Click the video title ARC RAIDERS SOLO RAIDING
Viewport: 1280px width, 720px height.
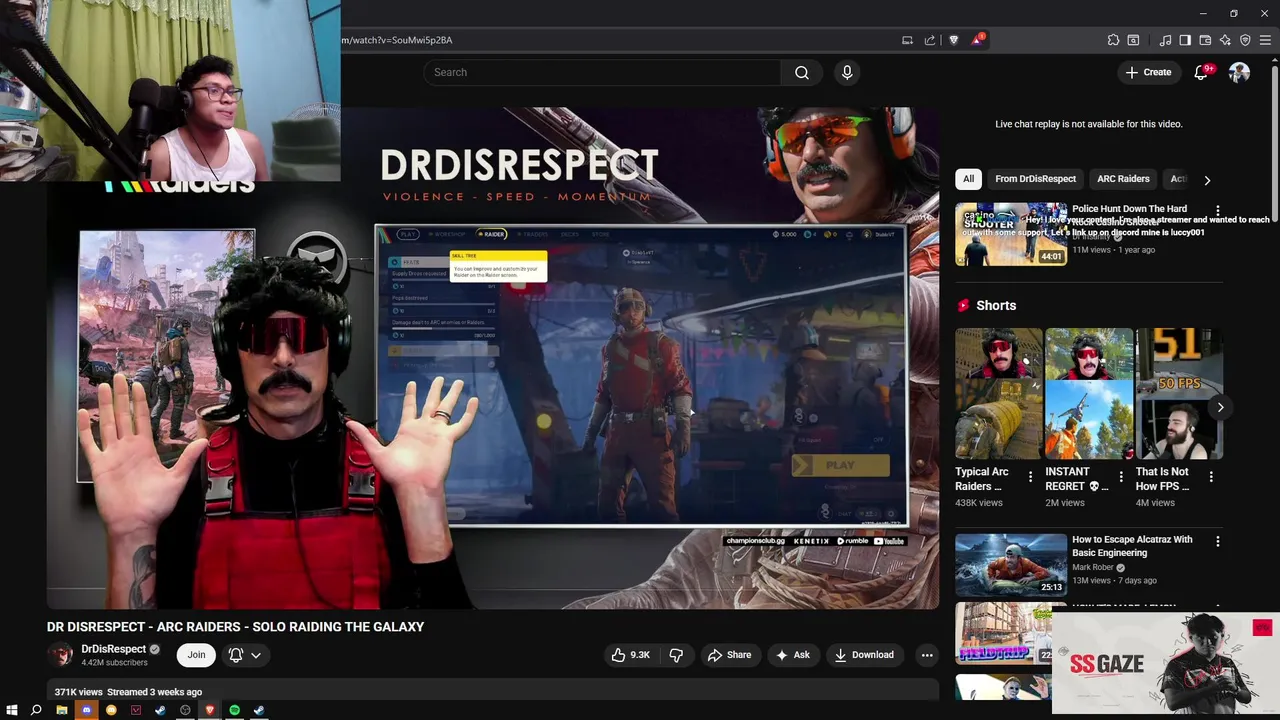point(235,627)
